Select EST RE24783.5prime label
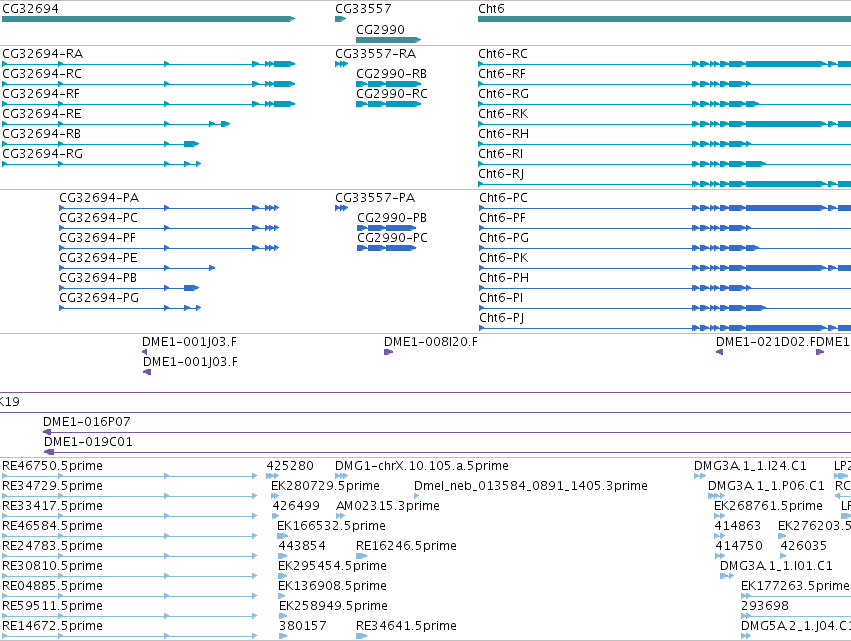Screen dimensions: 851x641 point(53,546)
